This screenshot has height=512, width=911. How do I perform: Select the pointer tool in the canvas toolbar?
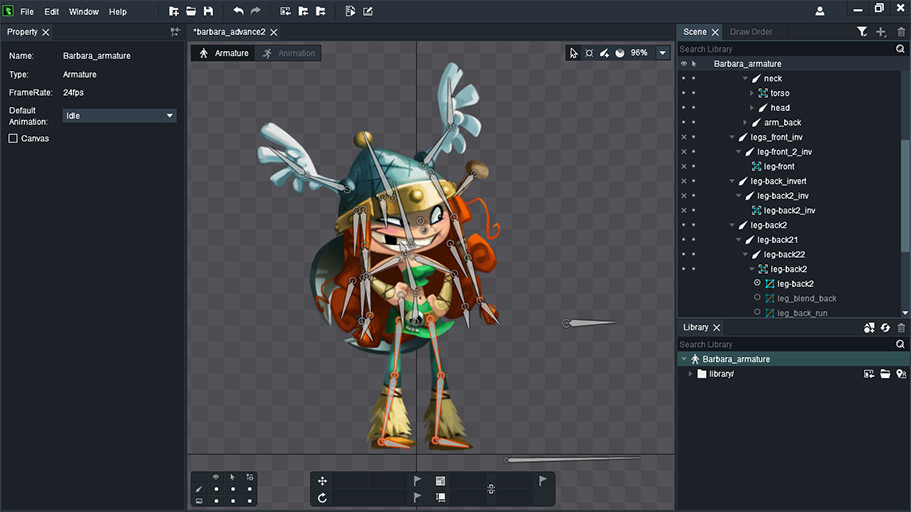click(x=573, y=53)
